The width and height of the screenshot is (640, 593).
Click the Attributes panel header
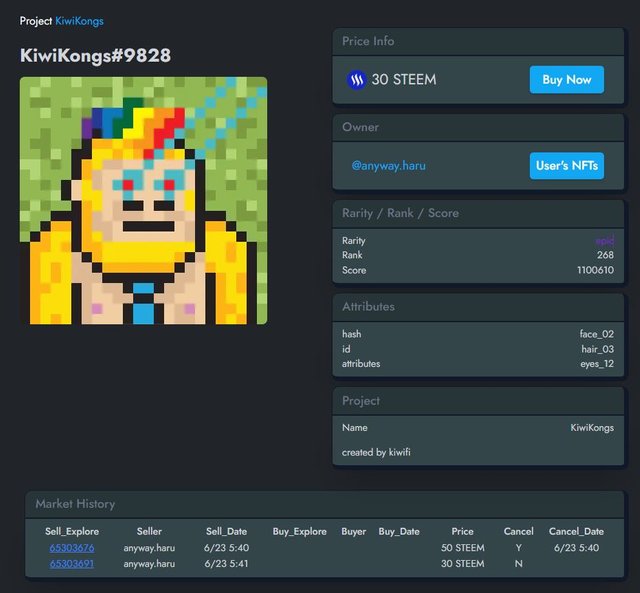coord(478,307)
